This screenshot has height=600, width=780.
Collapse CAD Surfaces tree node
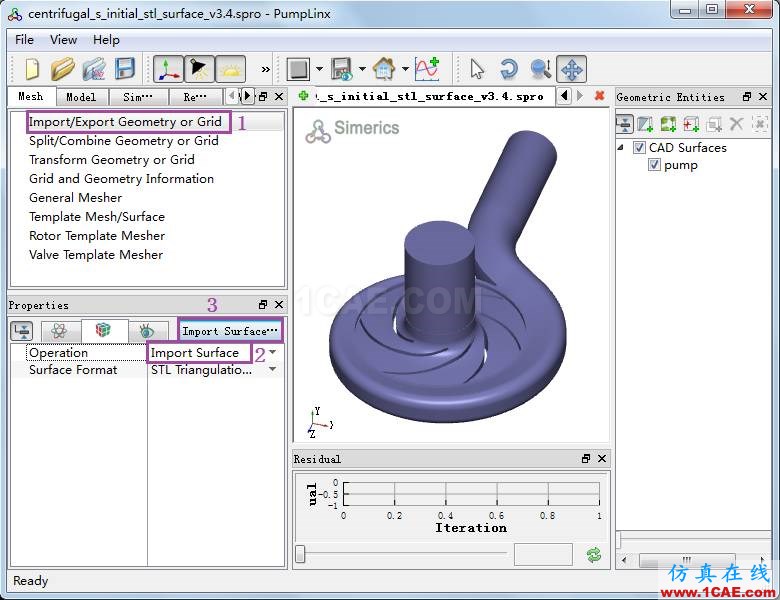621,147
